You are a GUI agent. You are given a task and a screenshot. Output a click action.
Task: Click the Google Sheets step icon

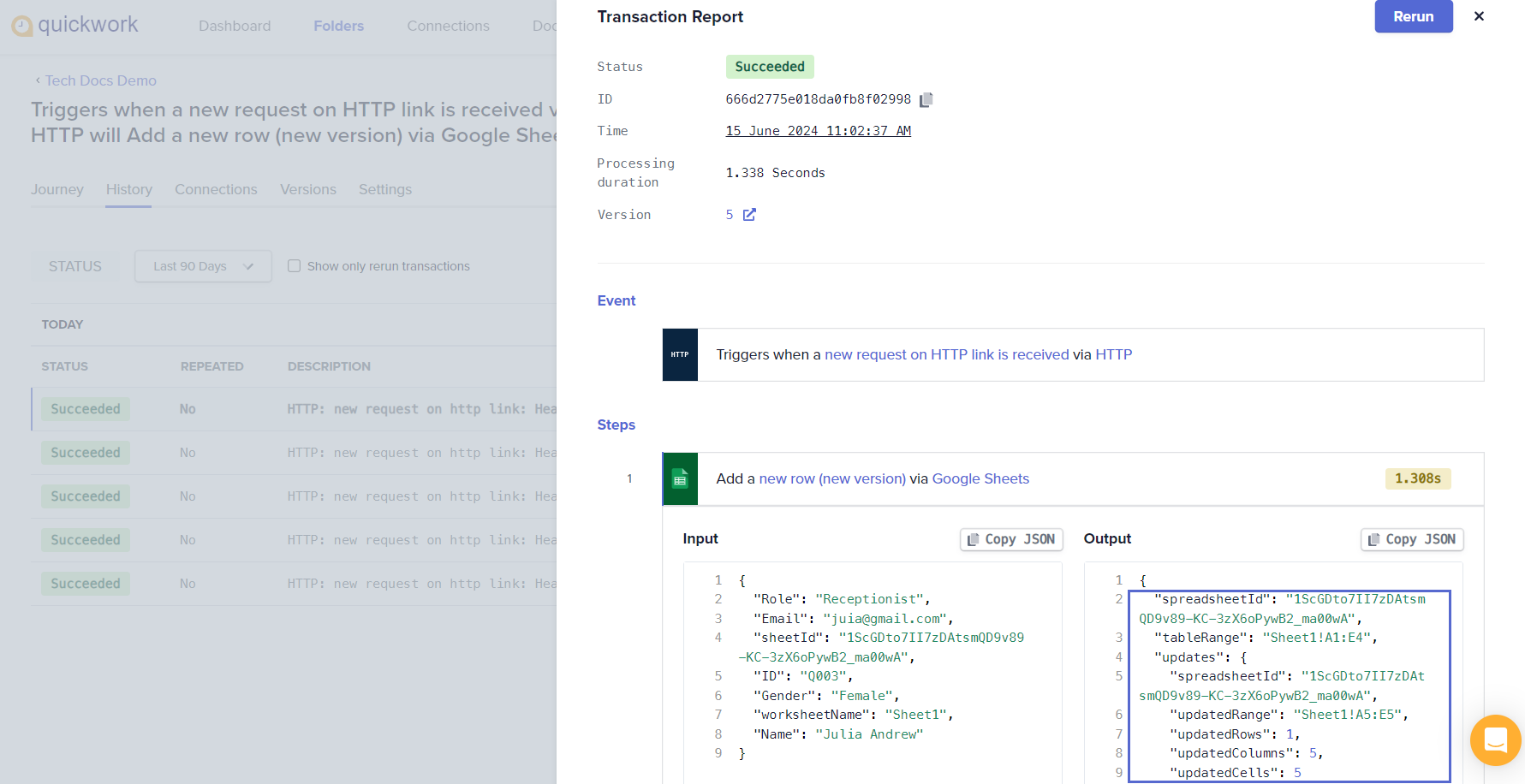tap(680, 478)
